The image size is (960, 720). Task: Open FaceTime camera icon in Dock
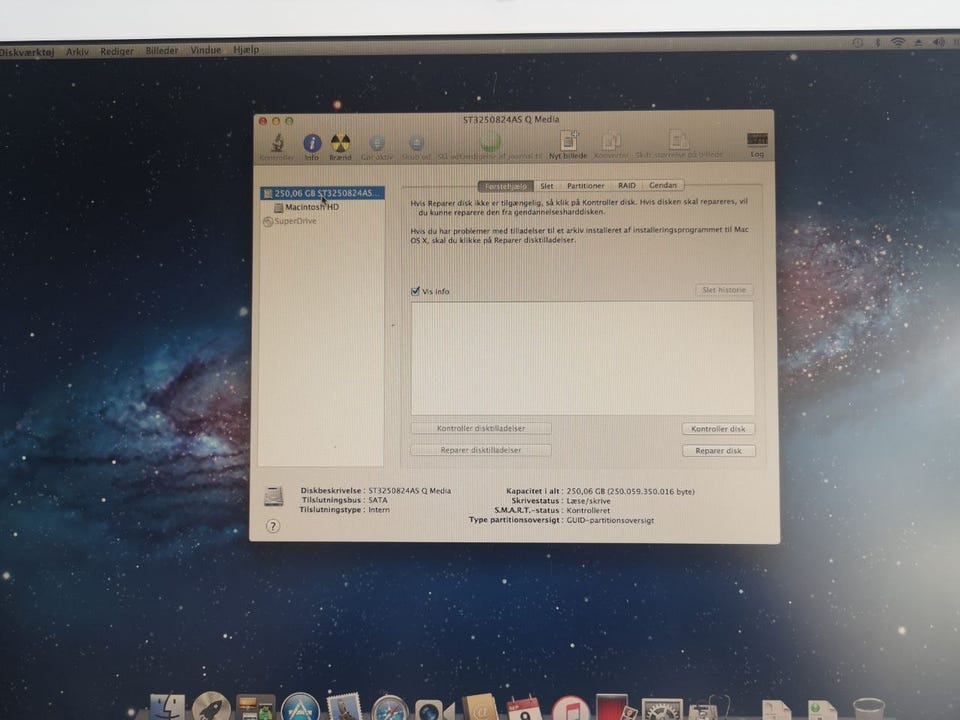(x=434, y=710)
